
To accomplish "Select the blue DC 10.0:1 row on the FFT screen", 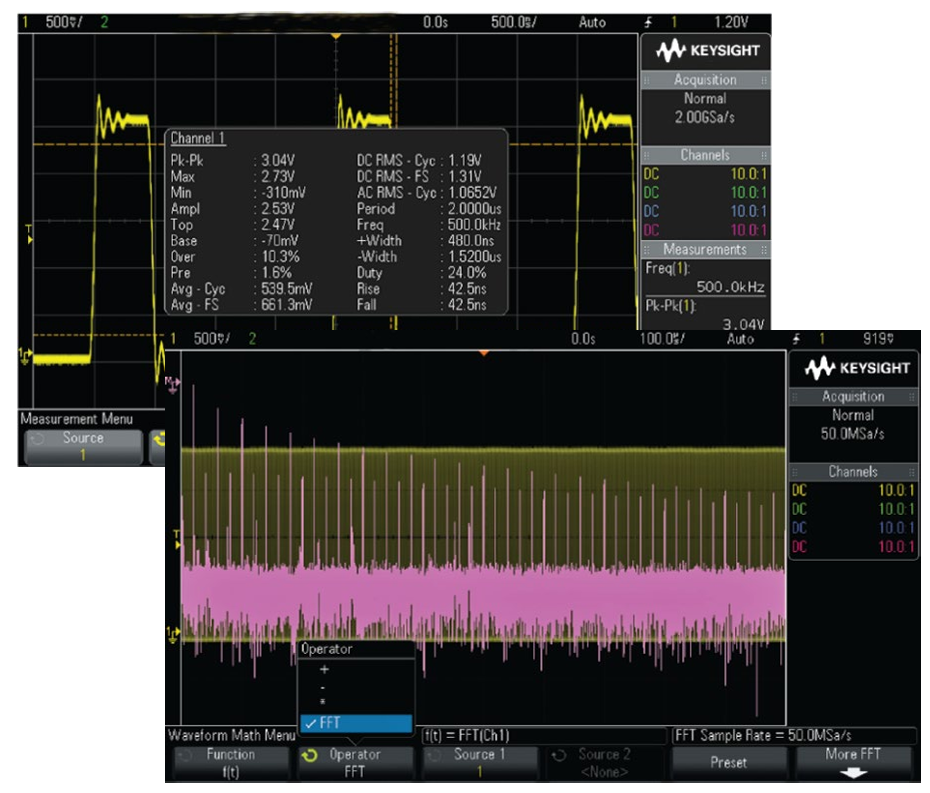I will (853, 528).
